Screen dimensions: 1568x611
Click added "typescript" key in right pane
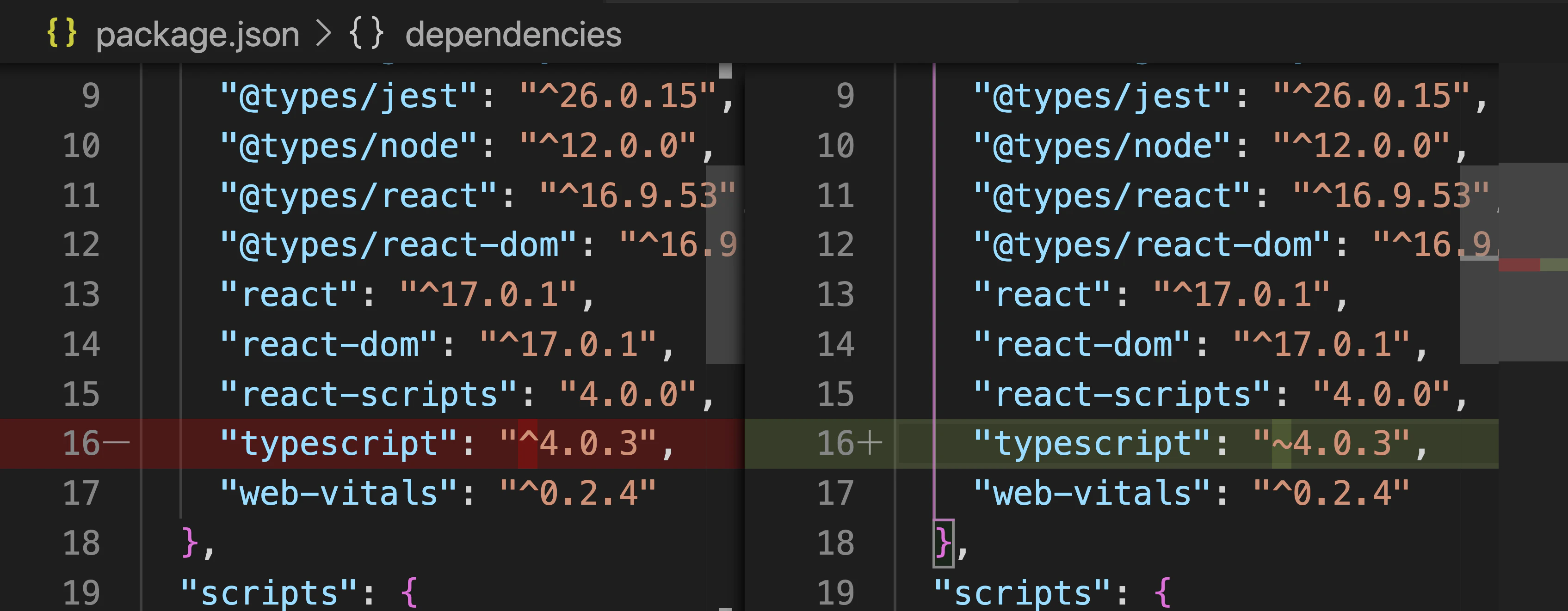pyautogui.click(x=1093, y=443)
